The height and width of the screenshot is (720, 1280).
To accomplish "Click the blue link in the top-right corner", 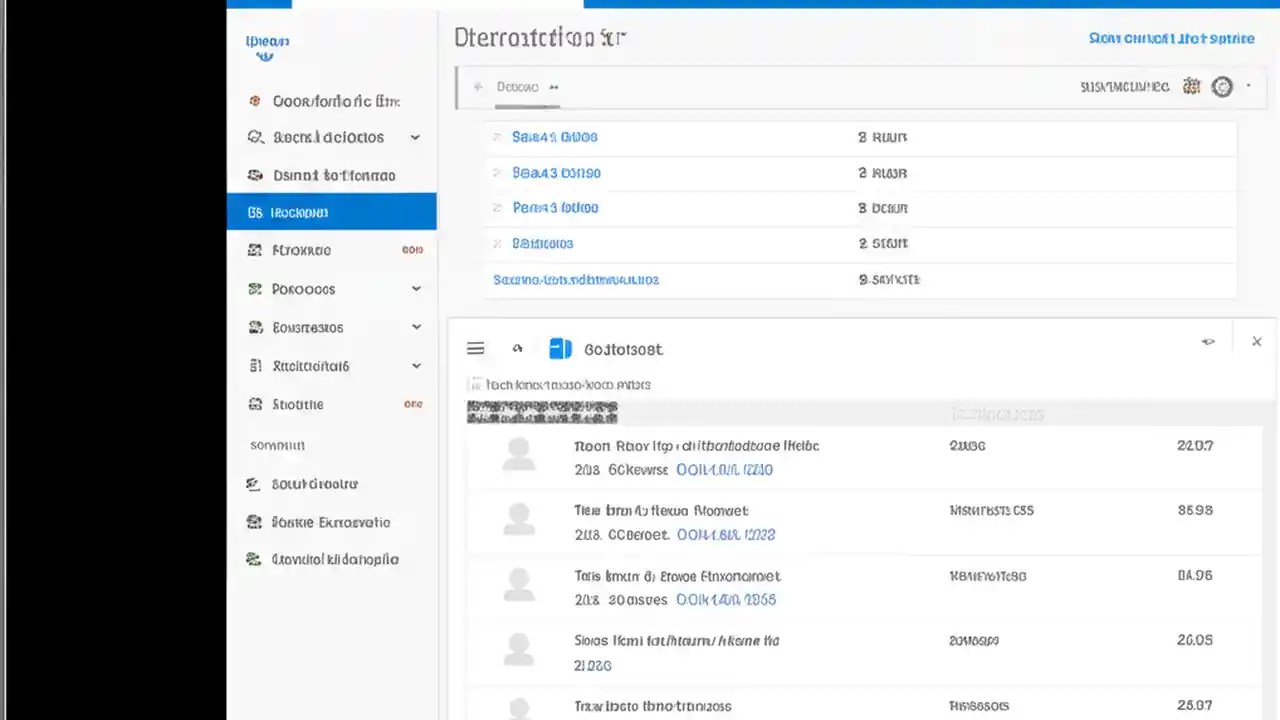I will point(1171,38).
